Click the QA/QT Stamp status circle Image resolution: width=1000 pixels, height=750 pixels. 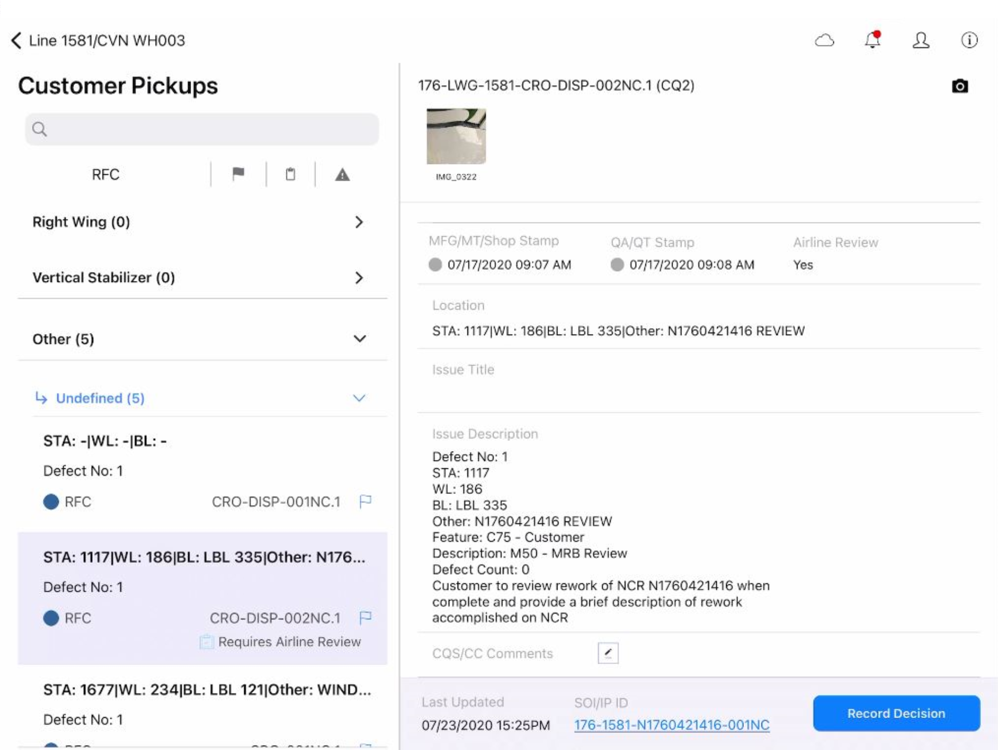tap(617, 265)
